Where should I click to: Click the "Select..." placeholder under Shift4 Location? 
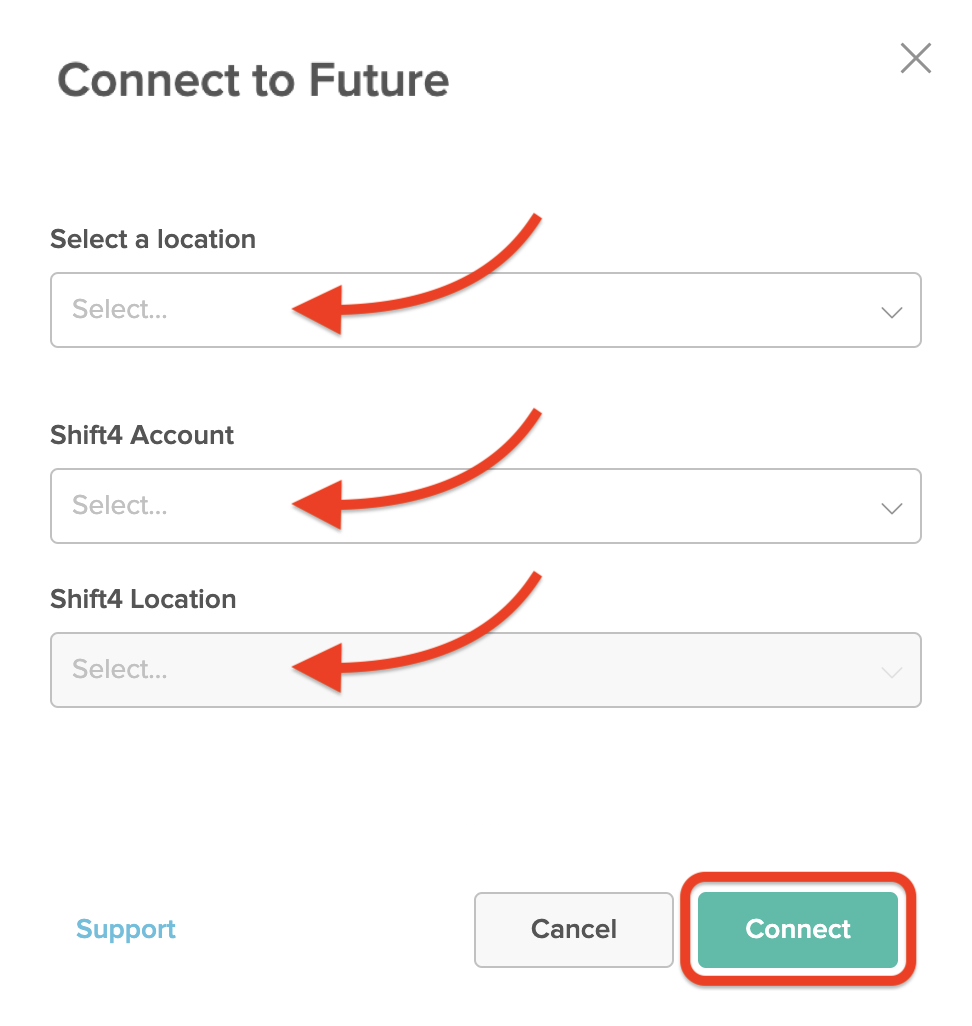(120, 670)
